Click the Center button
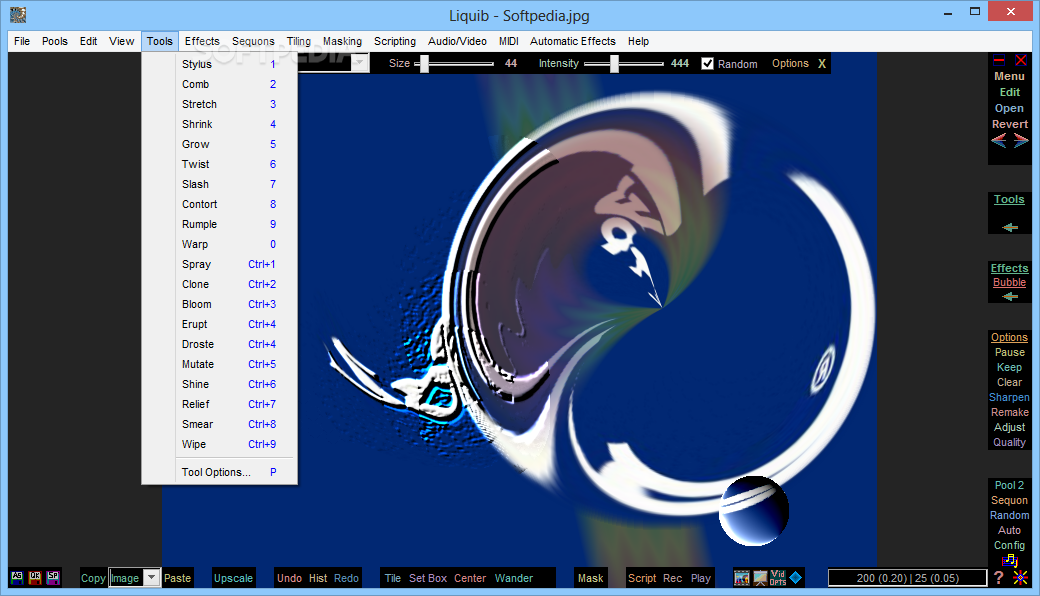The image size is (1040, 596). click(x=470, y=578)
